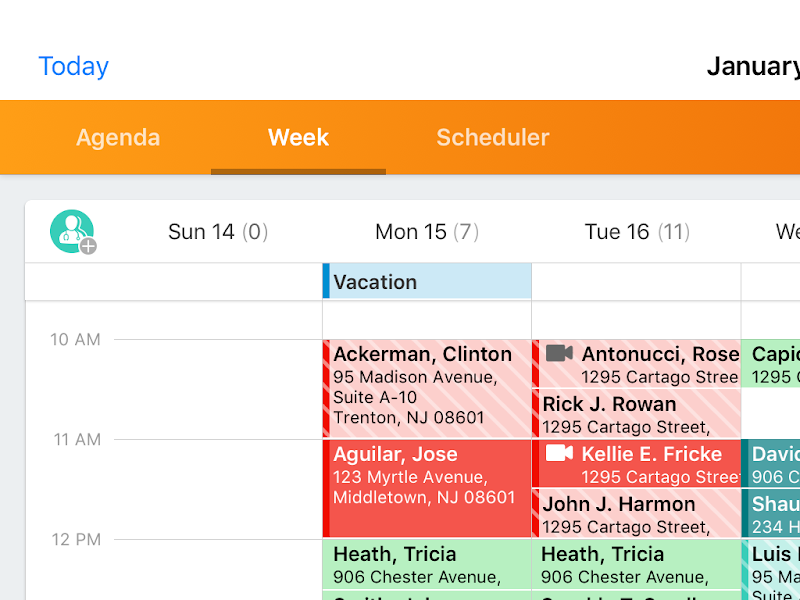Select the Mon 15 day header
The height and width of the screenshot is (600, 800).
427,232
